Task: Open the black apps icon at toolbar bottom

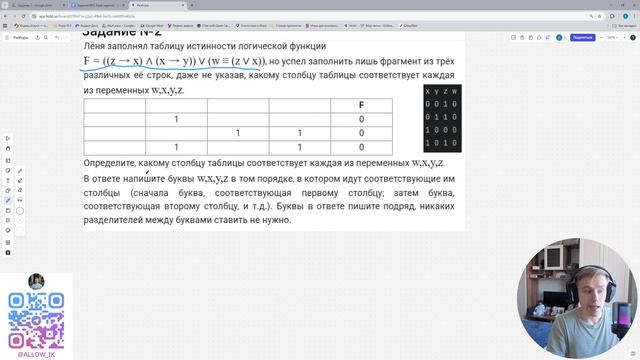Action: pyautogui.click(x=8, y=253)
